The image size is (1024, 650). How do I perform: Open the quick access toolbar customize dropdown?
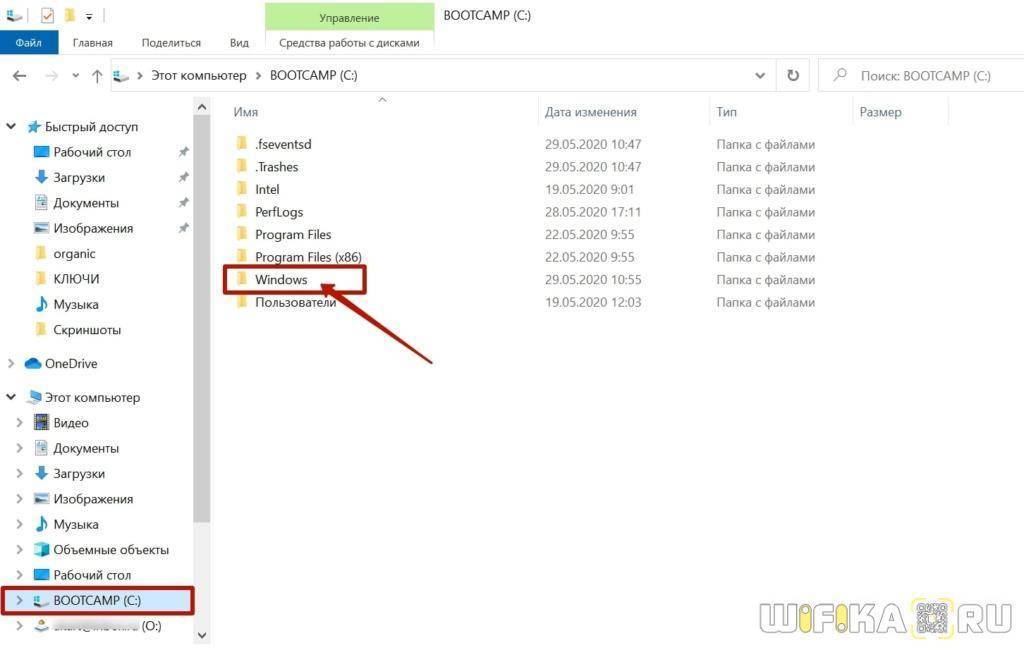[x=89, y=17]
